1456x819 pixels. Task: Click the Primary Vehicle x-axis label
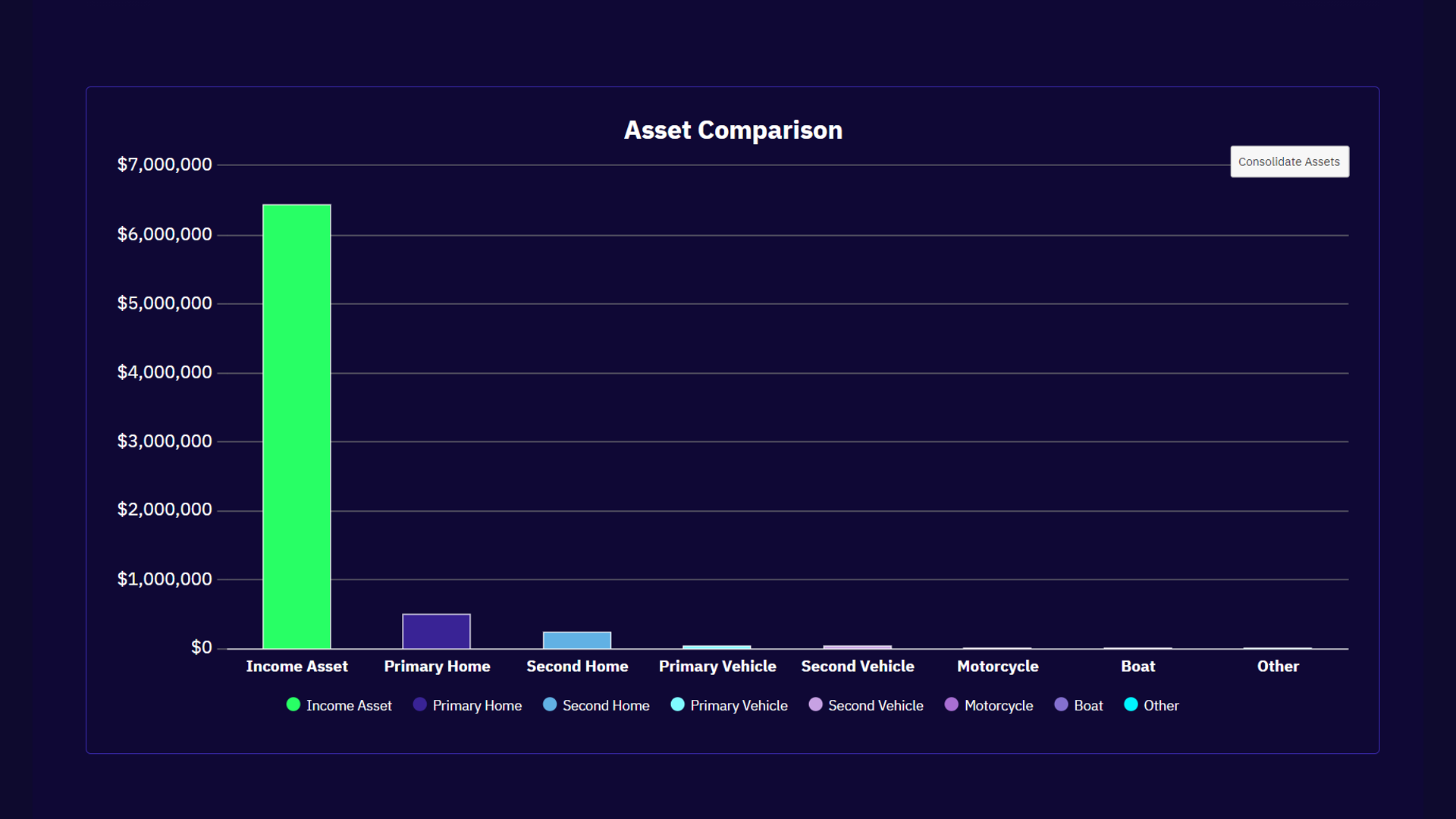pyautogui.click(x=717, y=666)
